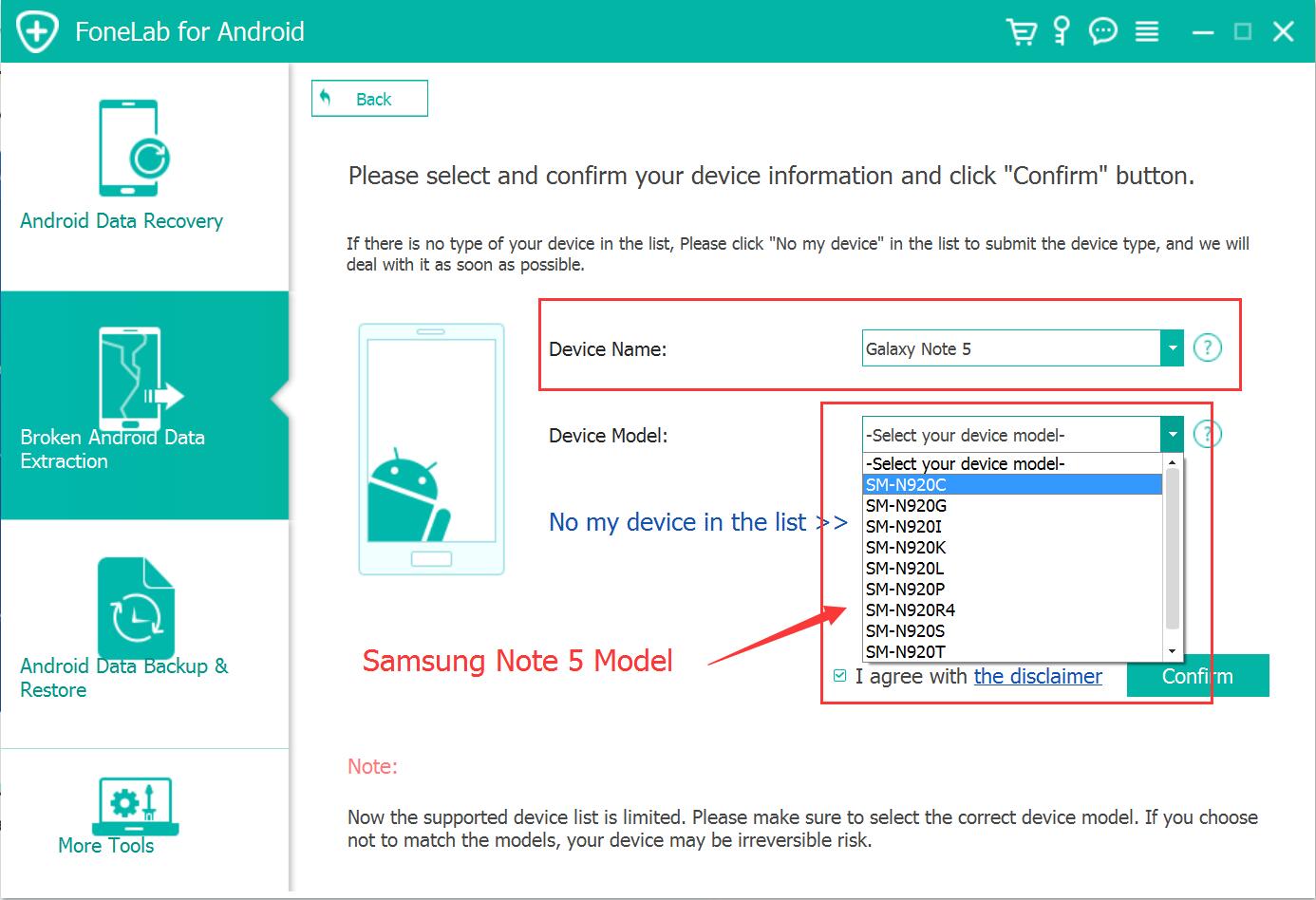Click the back arrow icon

pyautogui.click(x=326, y=98)
